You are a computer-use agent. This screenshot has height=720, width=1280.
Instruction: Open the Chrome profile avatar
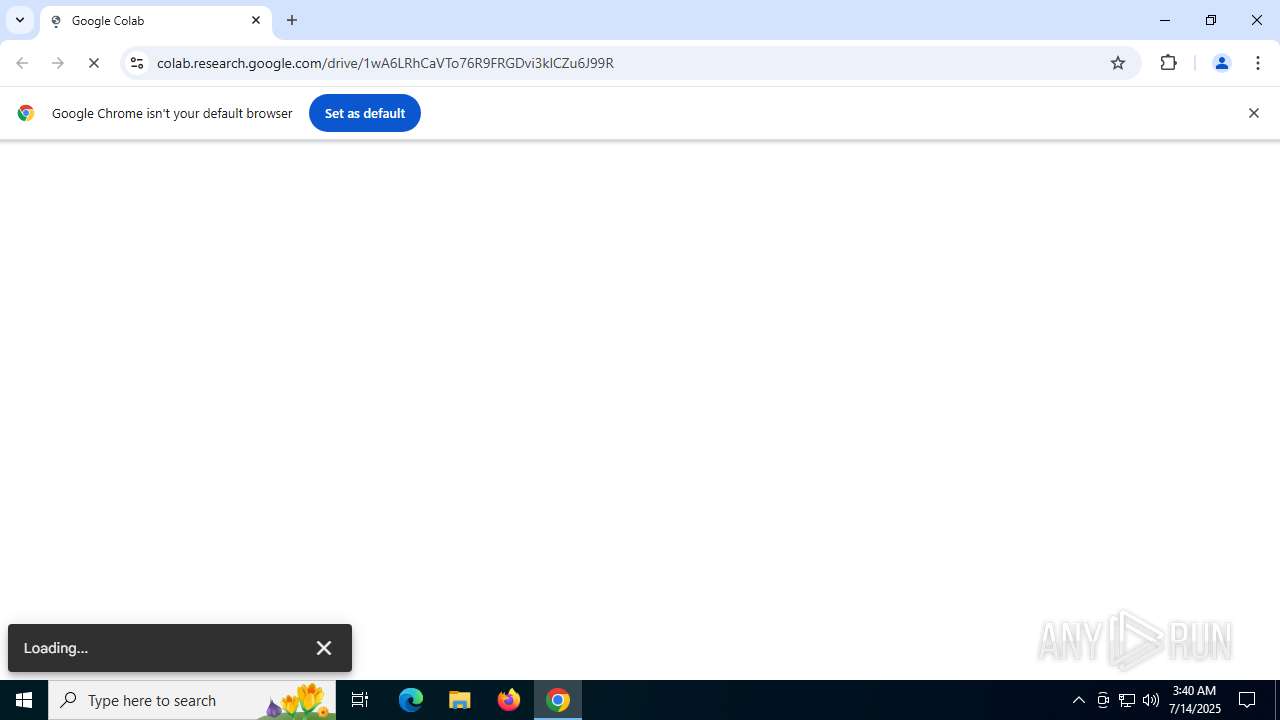[1221, 63]
